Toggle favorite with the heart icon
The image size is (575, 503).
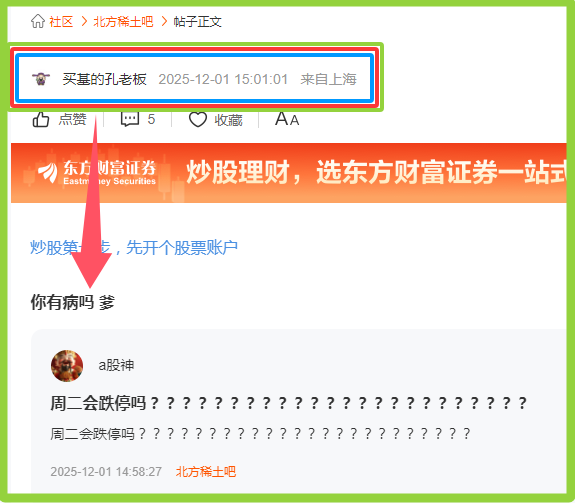[x=198, y=120]
